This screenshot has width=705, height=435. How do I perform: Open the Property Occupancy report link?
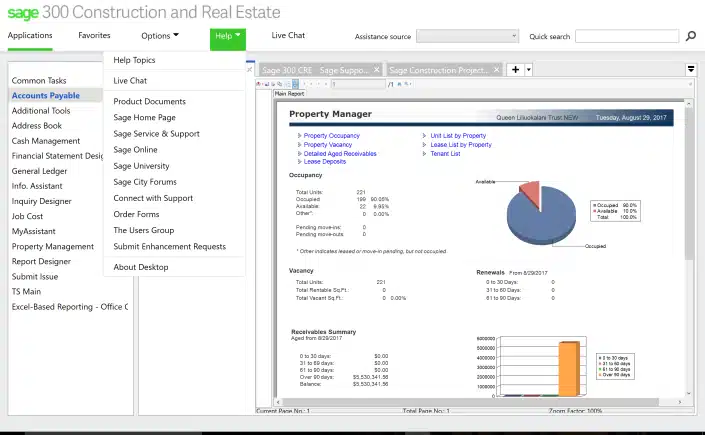pos(331,136)
